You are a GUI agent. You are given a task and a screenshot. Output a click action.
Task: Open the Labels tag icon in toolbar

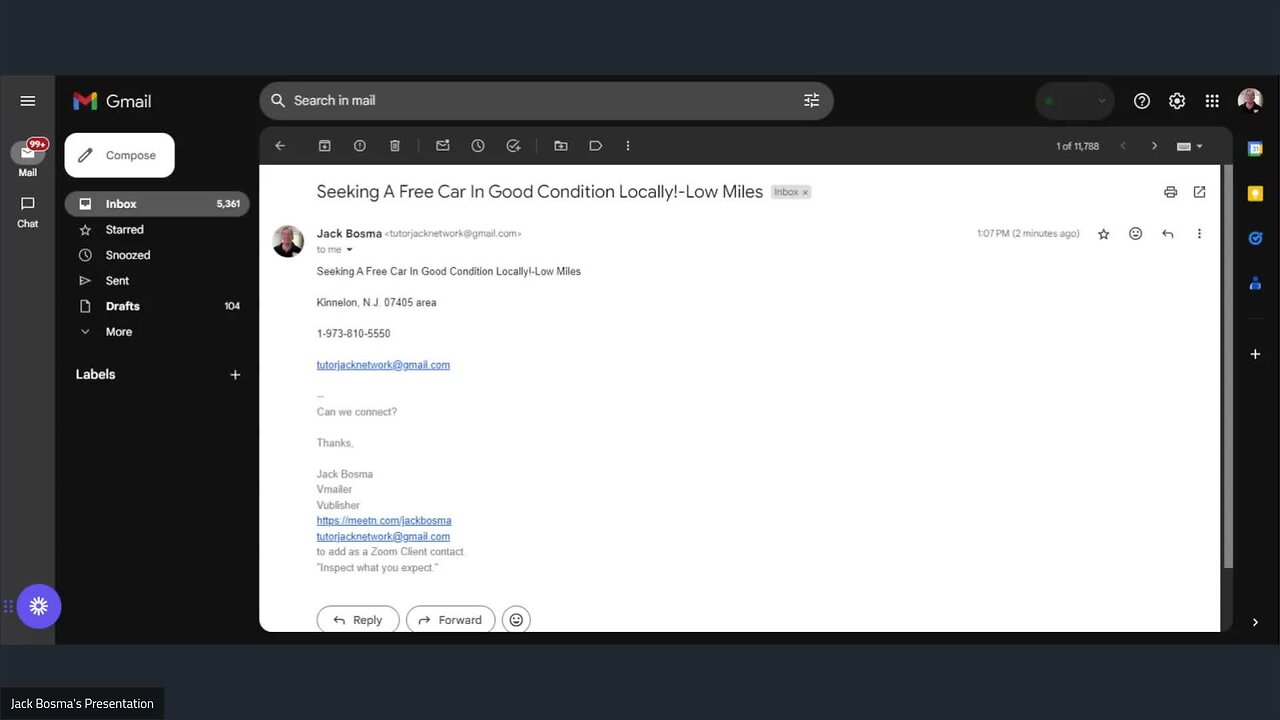pos(596,146)
